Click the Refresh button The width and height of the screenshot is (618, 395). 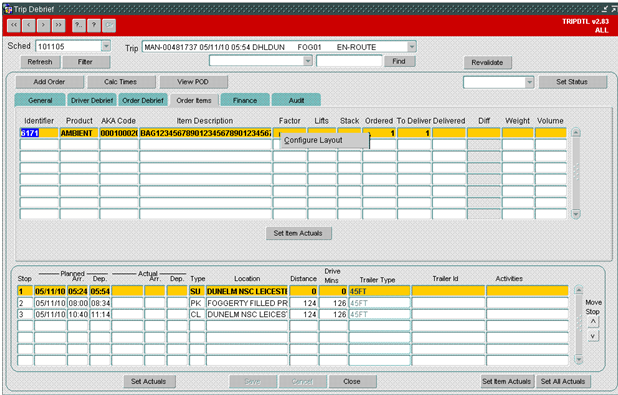pos(40,62)
